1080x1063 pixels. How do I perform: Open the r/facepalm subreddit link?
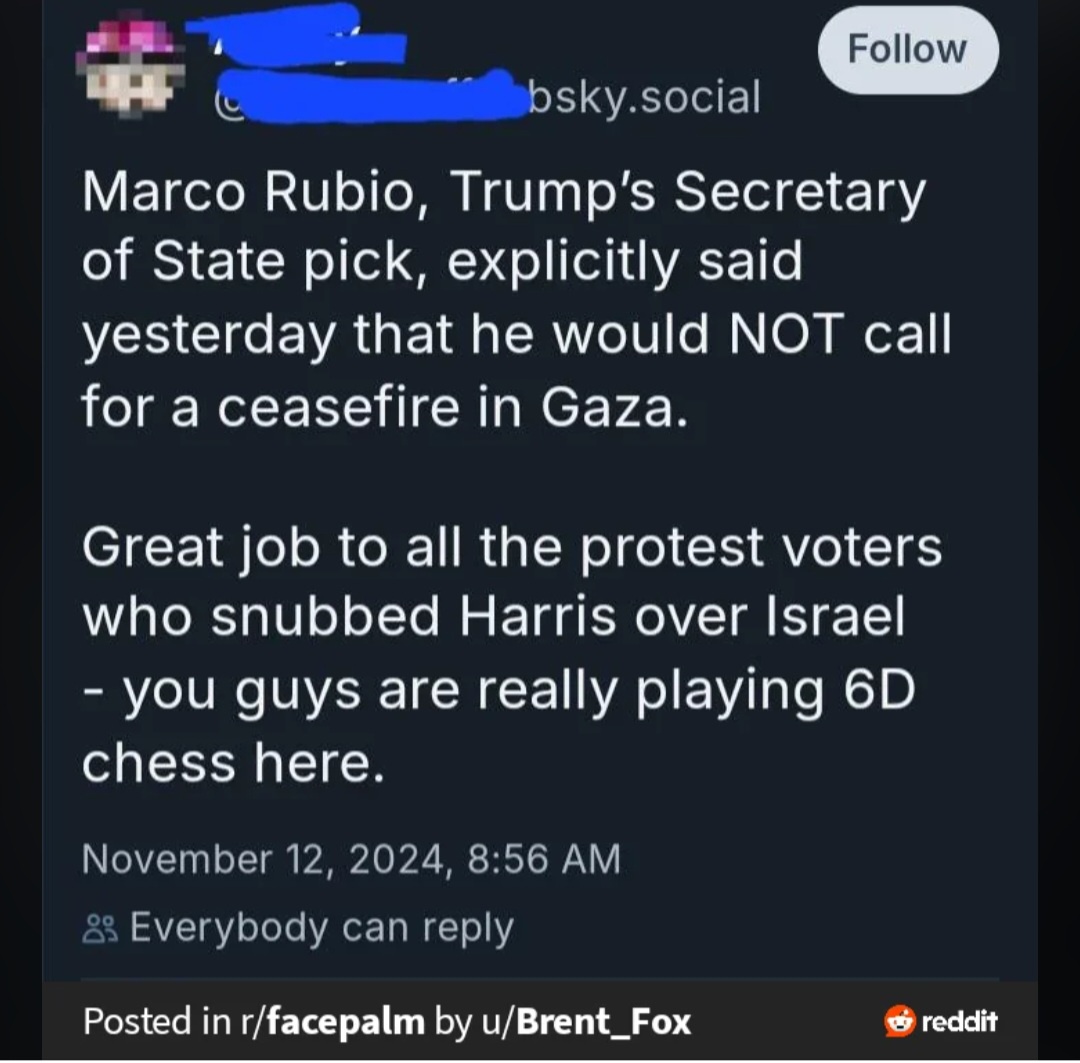pyautogui.click(x=333, y=1021)
